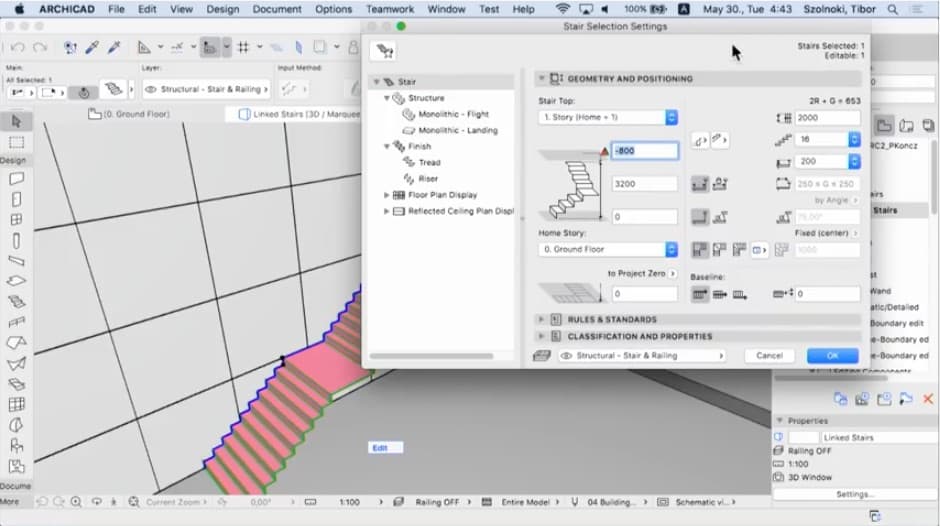Toggle the element snap guide button in toolbar

pos(209,47)
